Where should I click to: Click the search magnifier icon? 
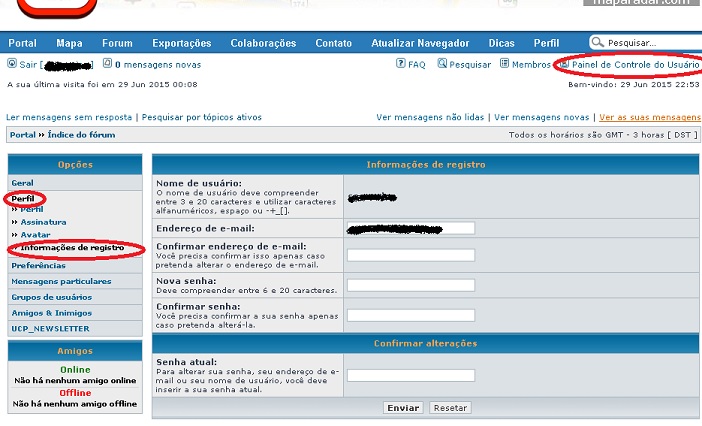point(597,43)
